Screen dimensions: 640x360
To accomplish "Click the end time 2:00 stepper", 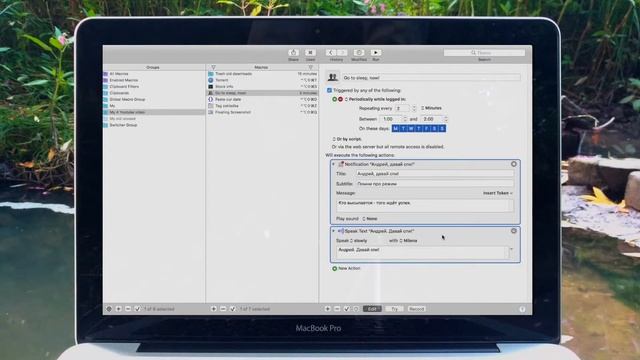I will coord(446,119).
